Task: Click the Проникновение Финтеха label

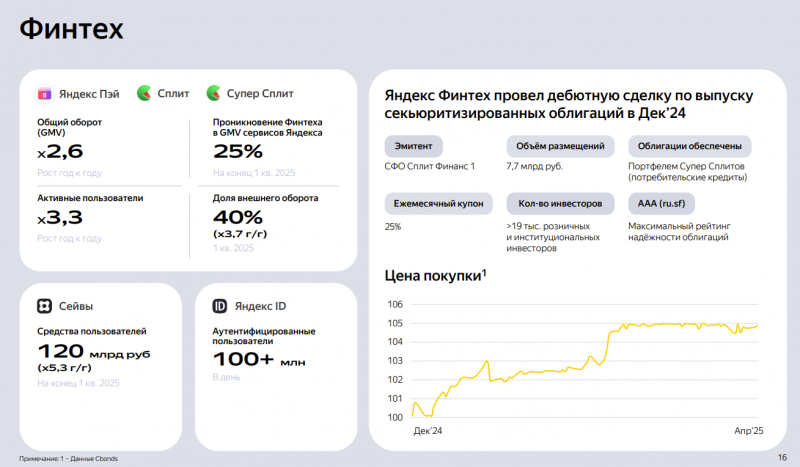Action: 267,127
